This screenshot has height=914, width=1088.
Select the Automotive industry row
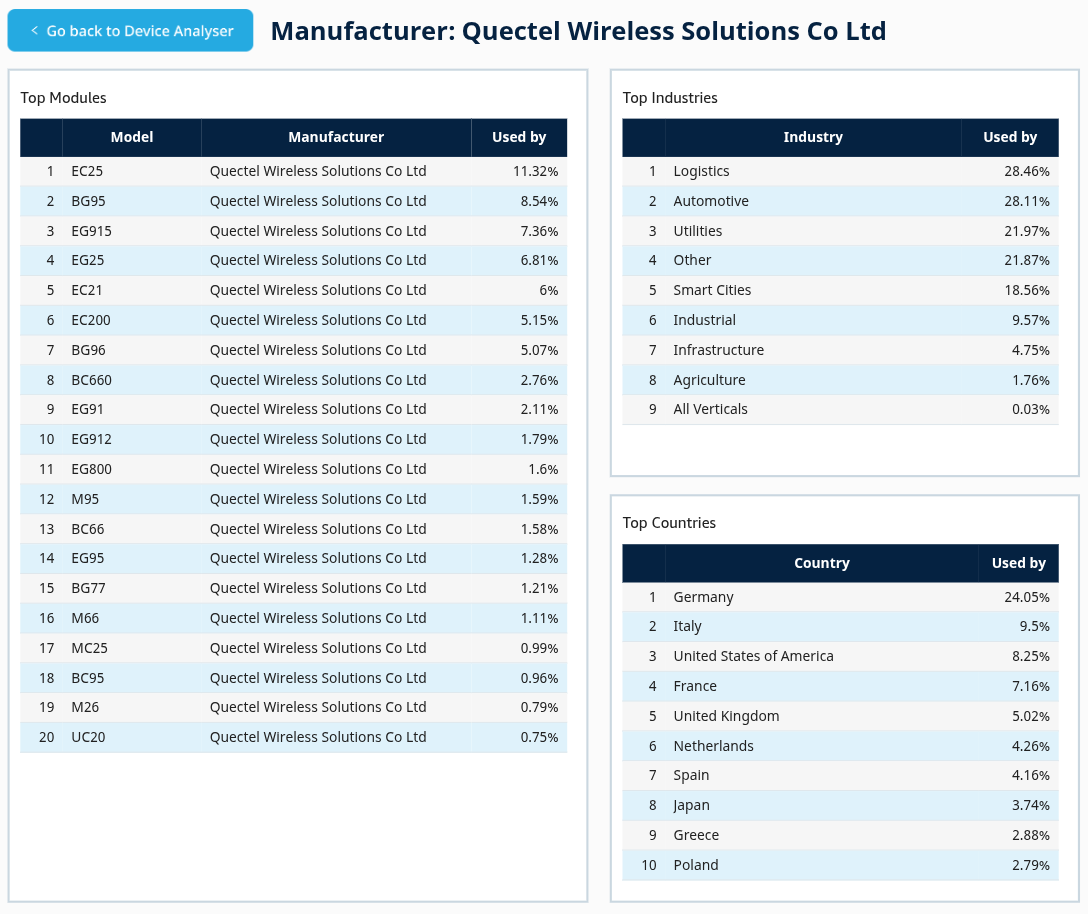pos(840,201)
